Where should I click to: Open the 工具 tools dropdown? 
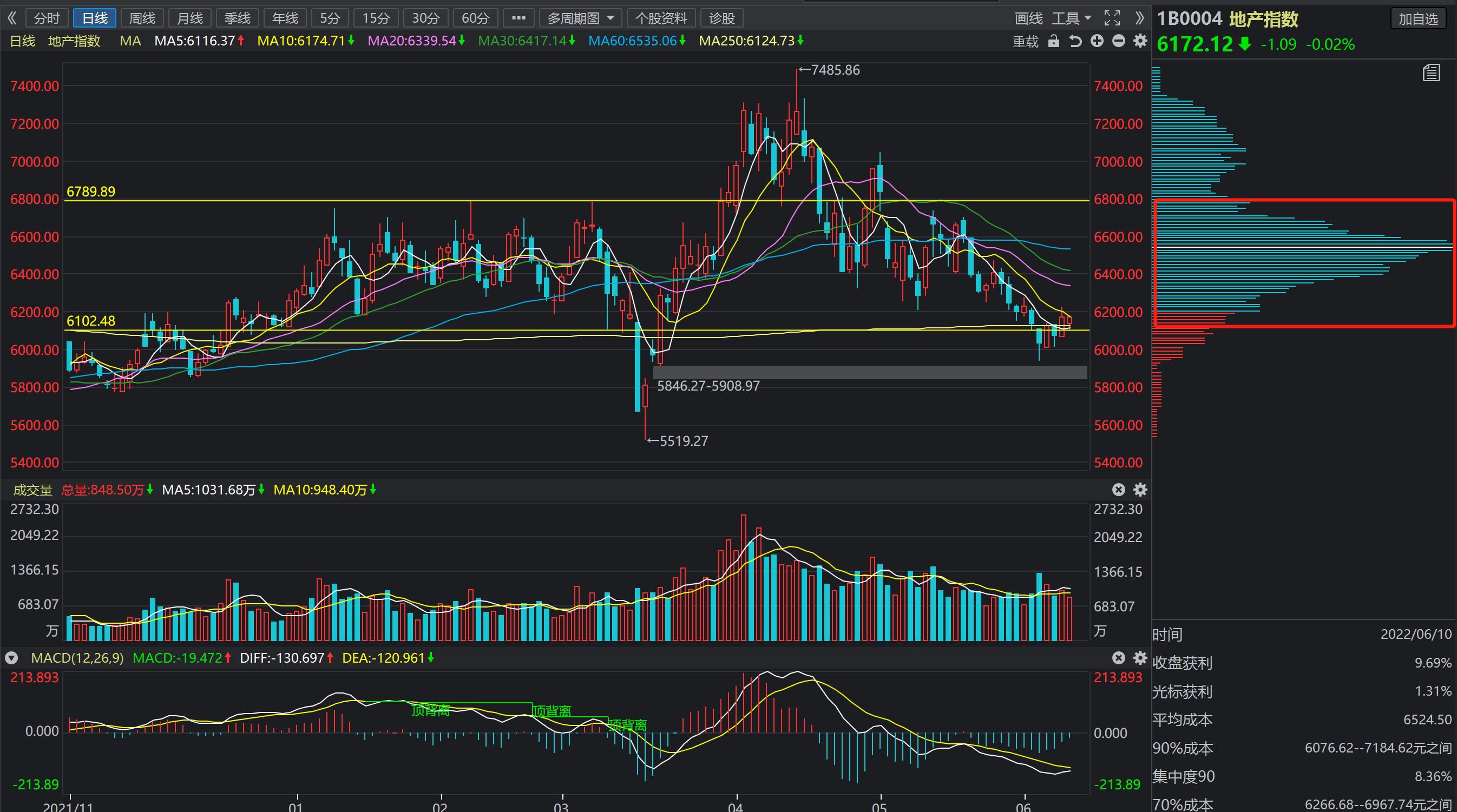click(1071, 18)
